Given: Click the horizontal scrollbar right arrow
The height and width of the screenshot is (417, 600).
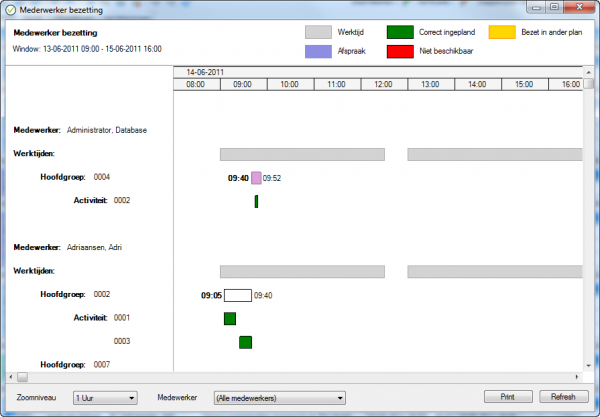Looking at the screenshot, I should click(577, 377).
